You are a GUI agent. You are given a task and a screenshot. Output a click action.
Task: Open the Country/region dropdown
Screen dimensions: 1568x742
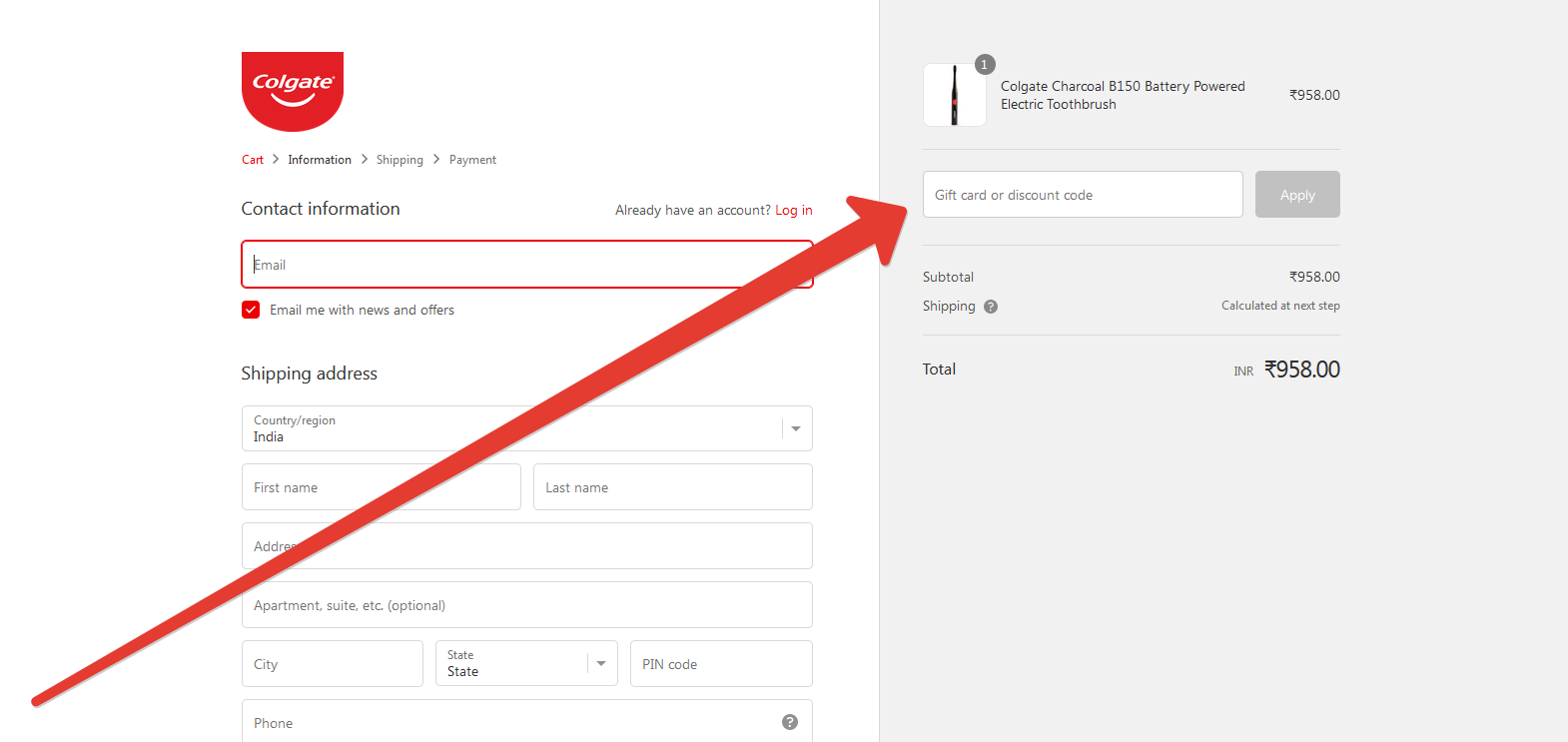[x=527, y=428]
